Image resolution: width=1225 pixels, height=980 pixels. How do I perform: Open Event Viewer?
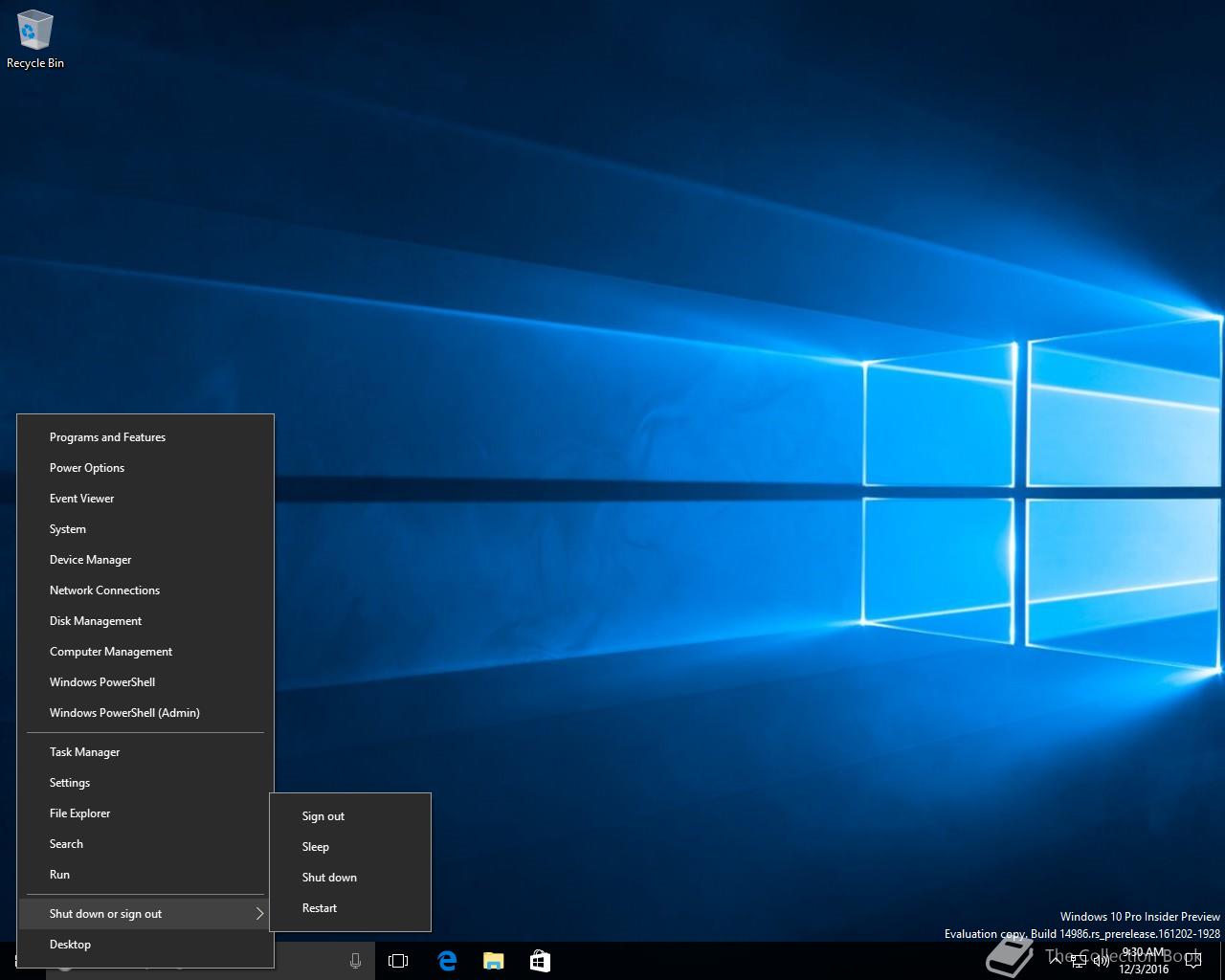(145, 499)
